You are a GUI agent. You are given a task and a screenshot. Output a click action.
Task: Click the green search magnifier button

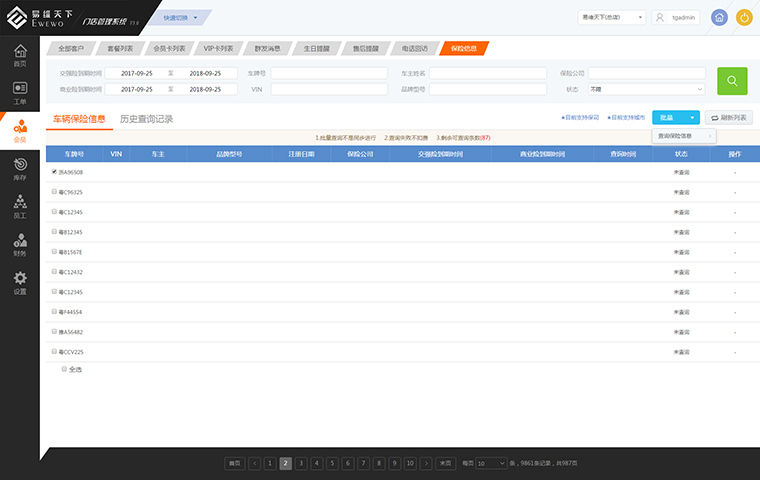[x=732, y=81]
